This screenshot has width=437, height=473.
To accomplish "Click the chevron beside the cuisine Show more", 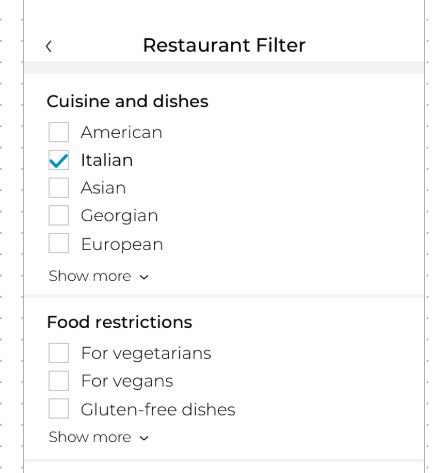I will 144,277.
